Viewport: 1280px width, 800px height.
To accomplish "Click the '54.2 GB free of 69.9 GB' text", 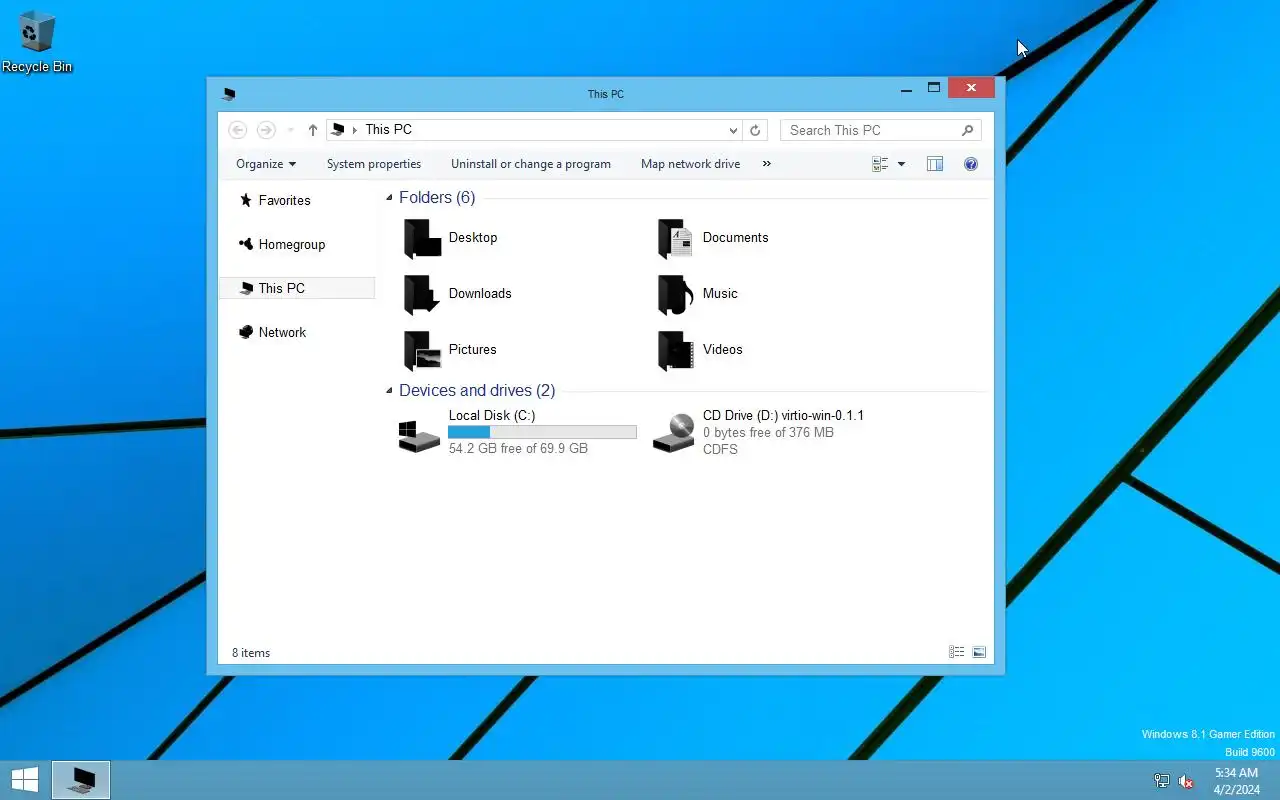I will coord(518,448).
